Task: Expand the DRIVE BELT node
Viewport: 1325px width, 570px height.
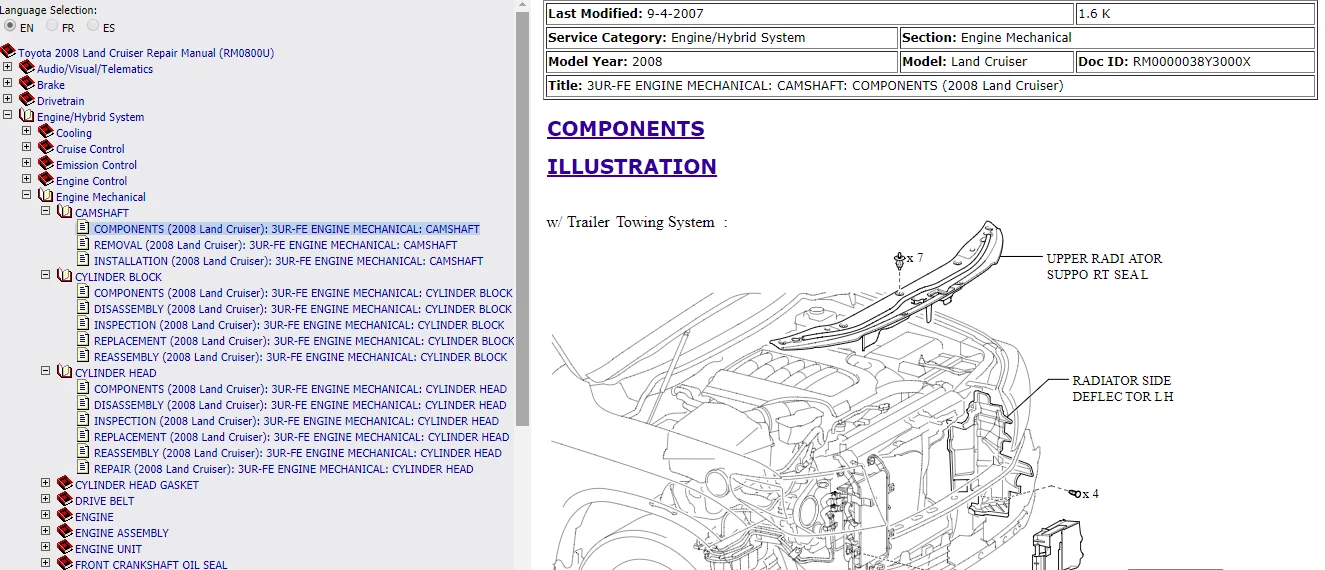Action: [x=46, y=500]
